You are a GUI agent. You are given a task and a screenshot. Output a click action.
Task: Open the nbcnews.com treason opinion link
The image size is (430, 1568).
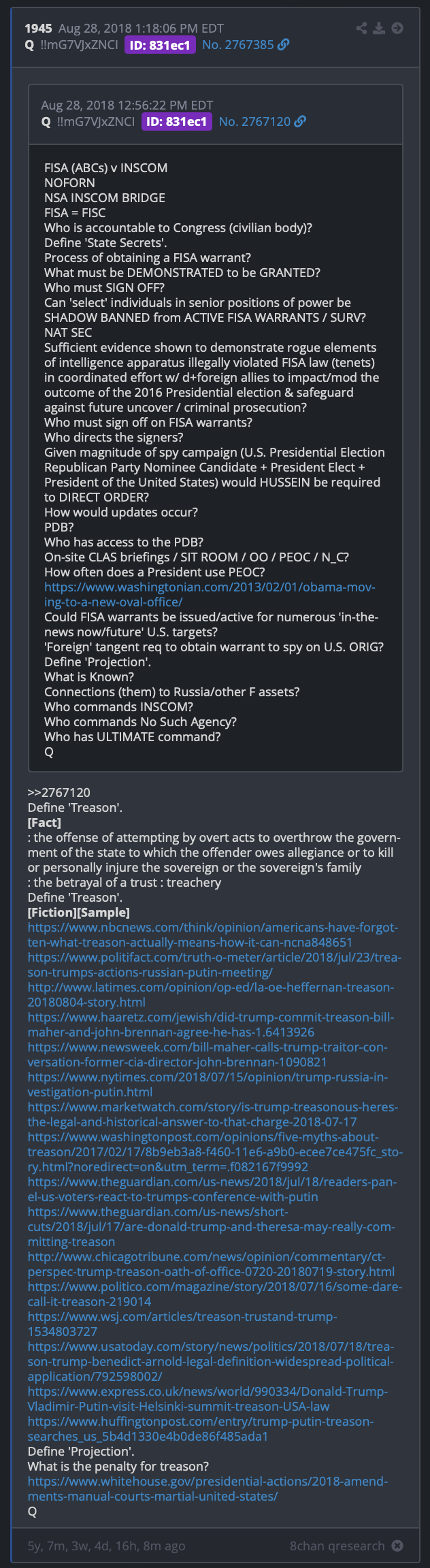tap(213, 934)
